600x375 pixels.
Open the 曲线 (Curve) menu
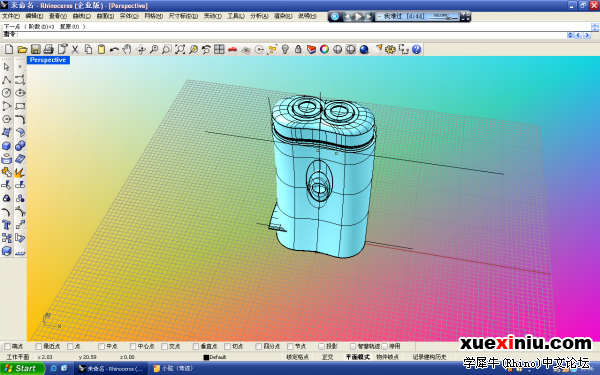[x=82, y=16]
